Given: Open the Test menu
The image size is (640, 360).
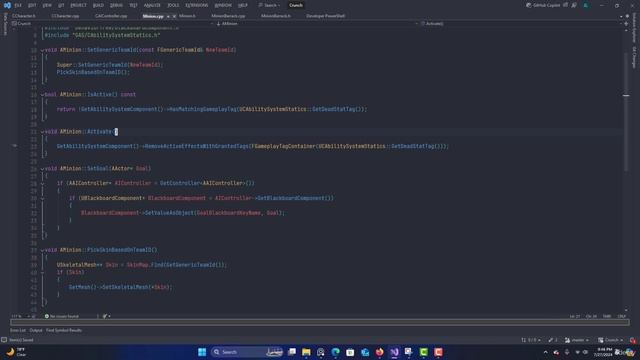Looking at the screenshot, I should click(x=133, y=5).
